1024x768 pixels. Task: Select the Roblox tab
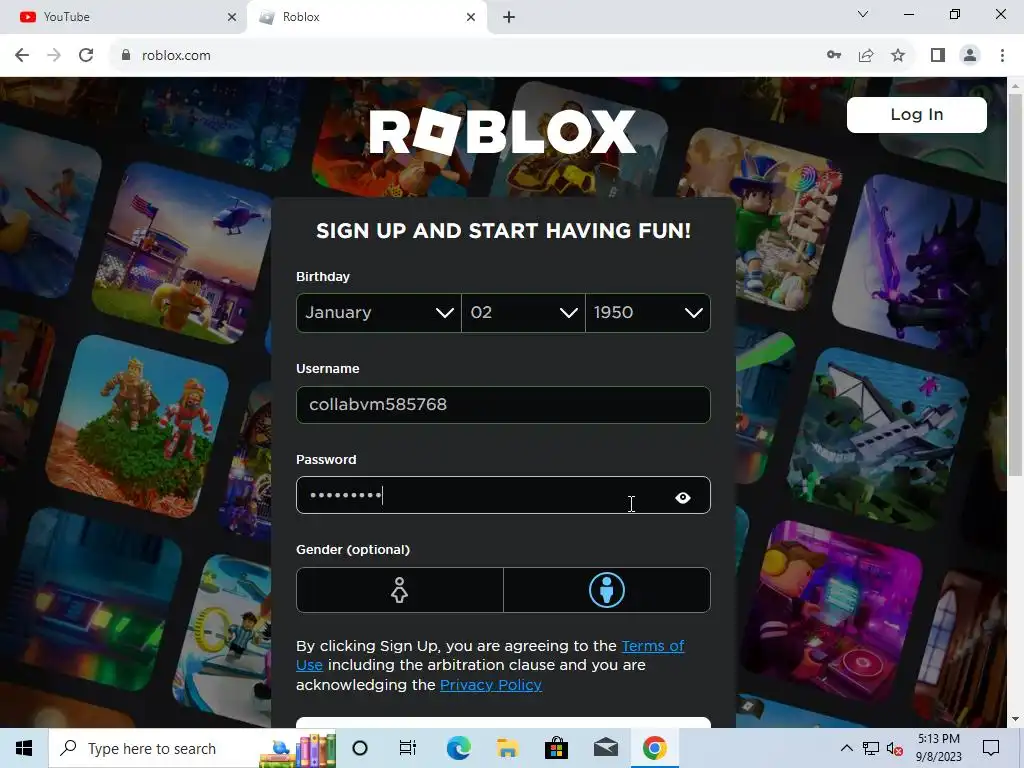[366, 17]
